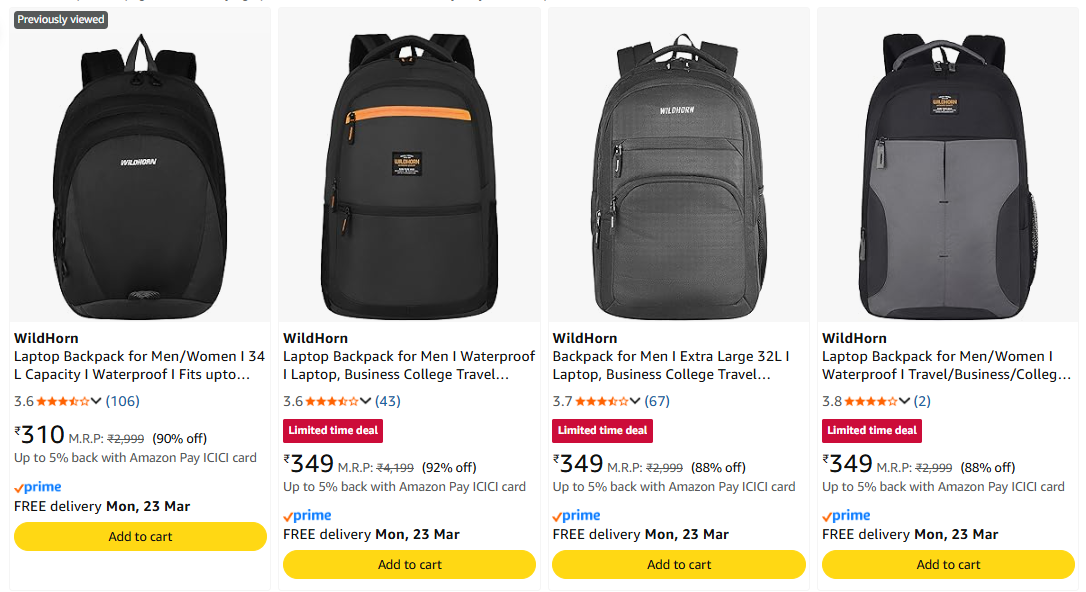Expand rating chevron on 2-review backpack
This screenshot has height=592, width=1086.
click(906, 401)
